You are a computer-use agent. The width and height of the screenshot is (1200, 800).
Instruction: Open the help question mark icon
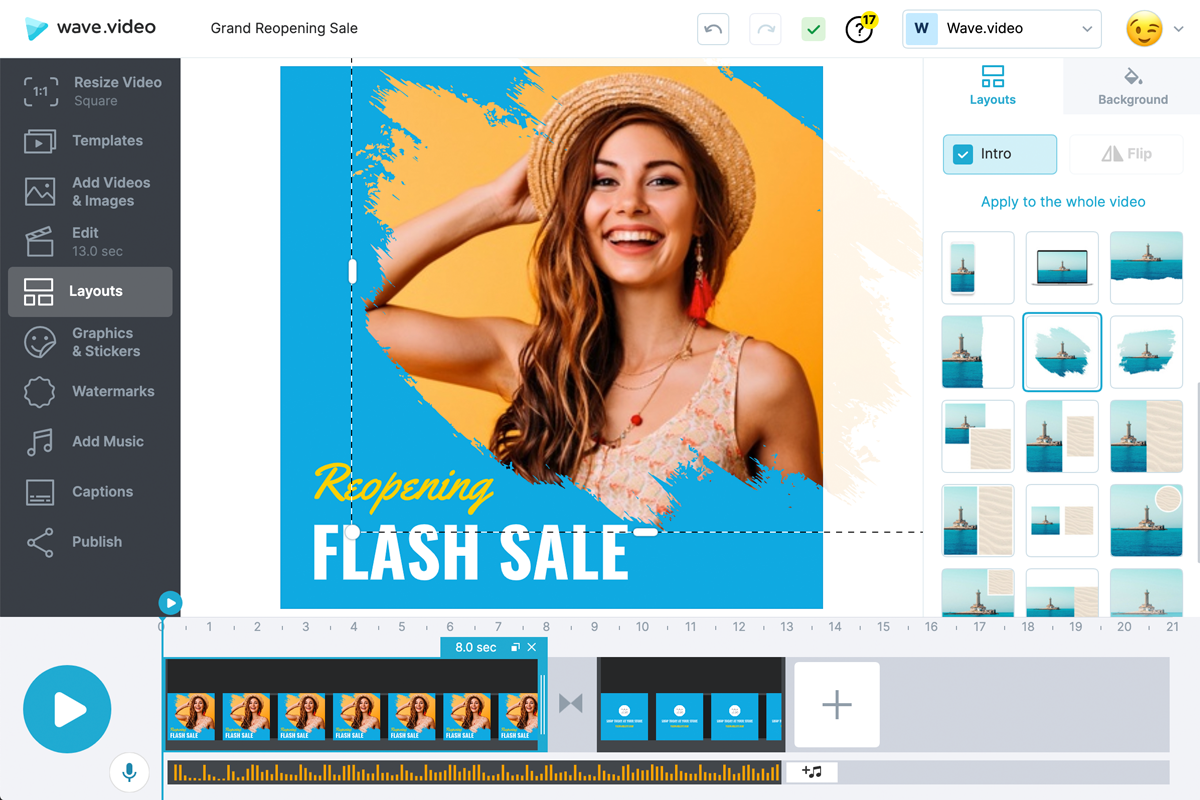point(859,29)
